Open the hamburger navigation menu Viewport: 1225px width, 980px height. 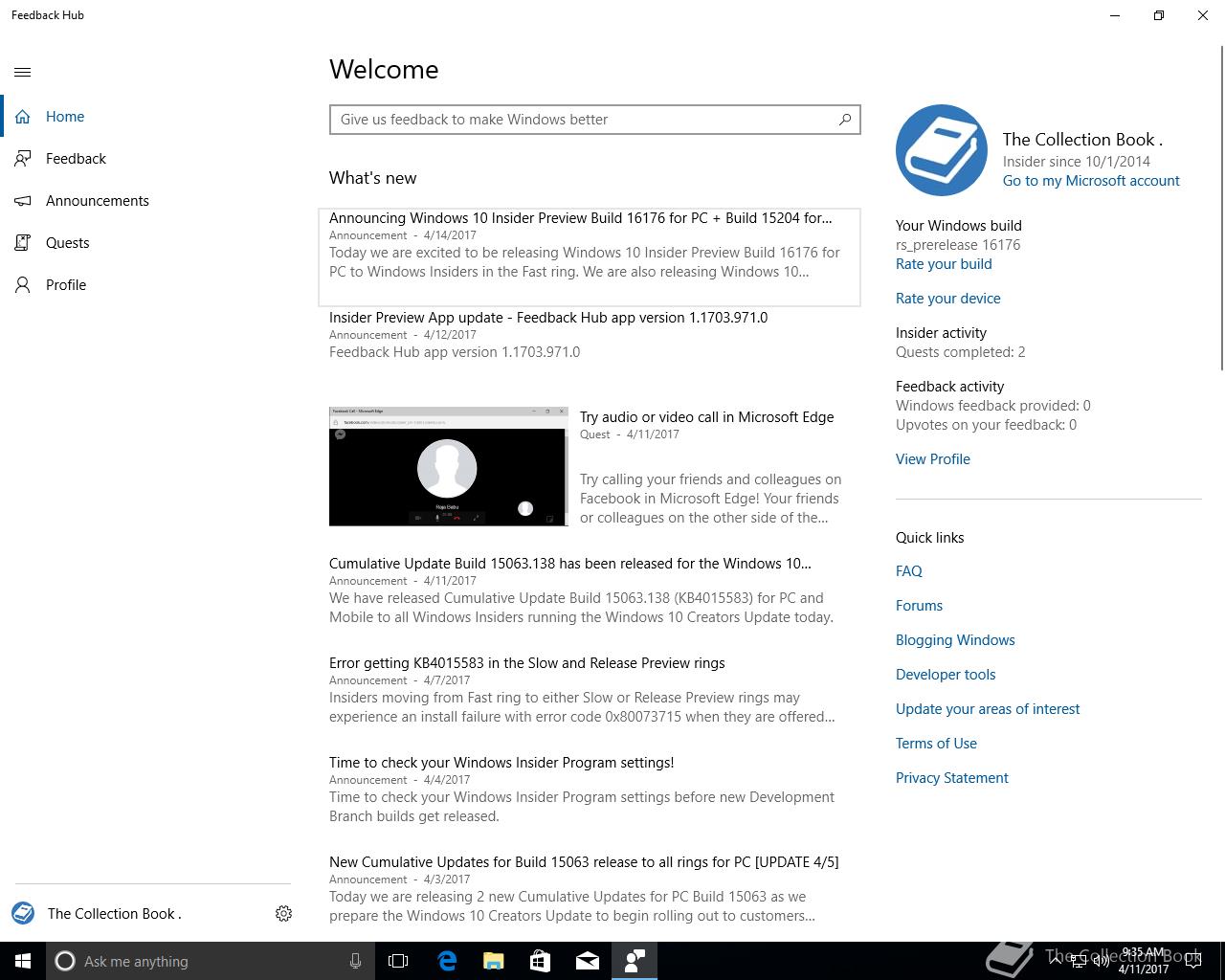click(23, 72)
